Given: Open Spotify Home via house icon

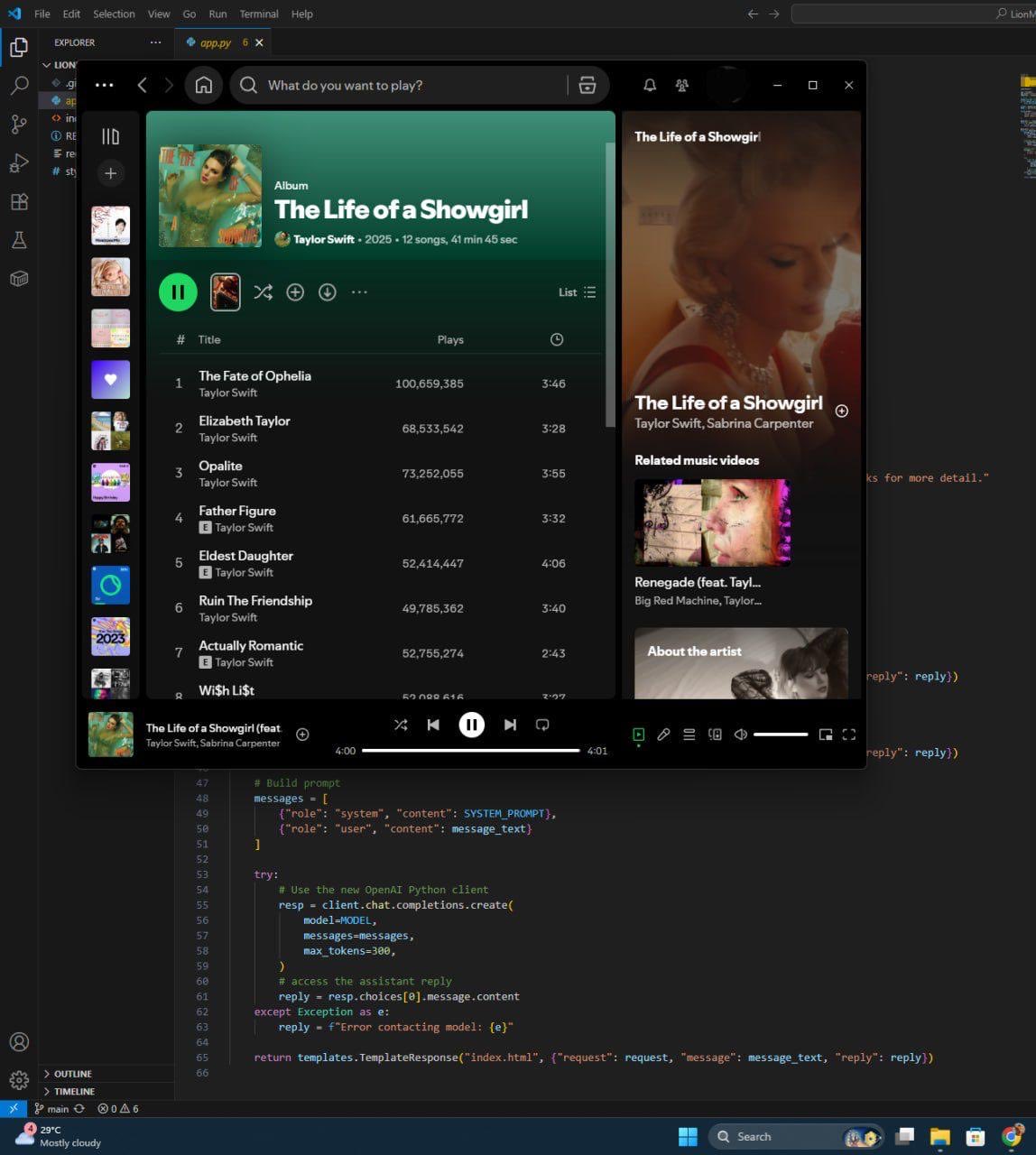Looking at the screenshot, I should coord(204,85).
